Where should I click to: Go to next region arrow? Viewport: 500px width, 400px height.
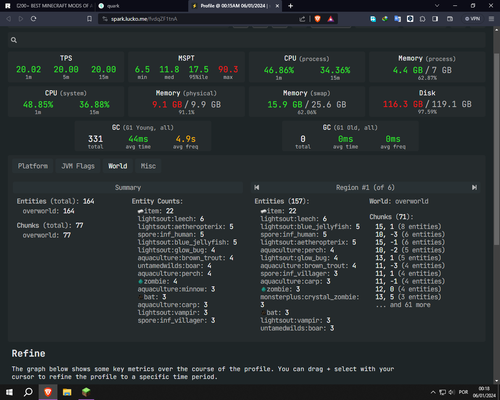coord(474,188)
